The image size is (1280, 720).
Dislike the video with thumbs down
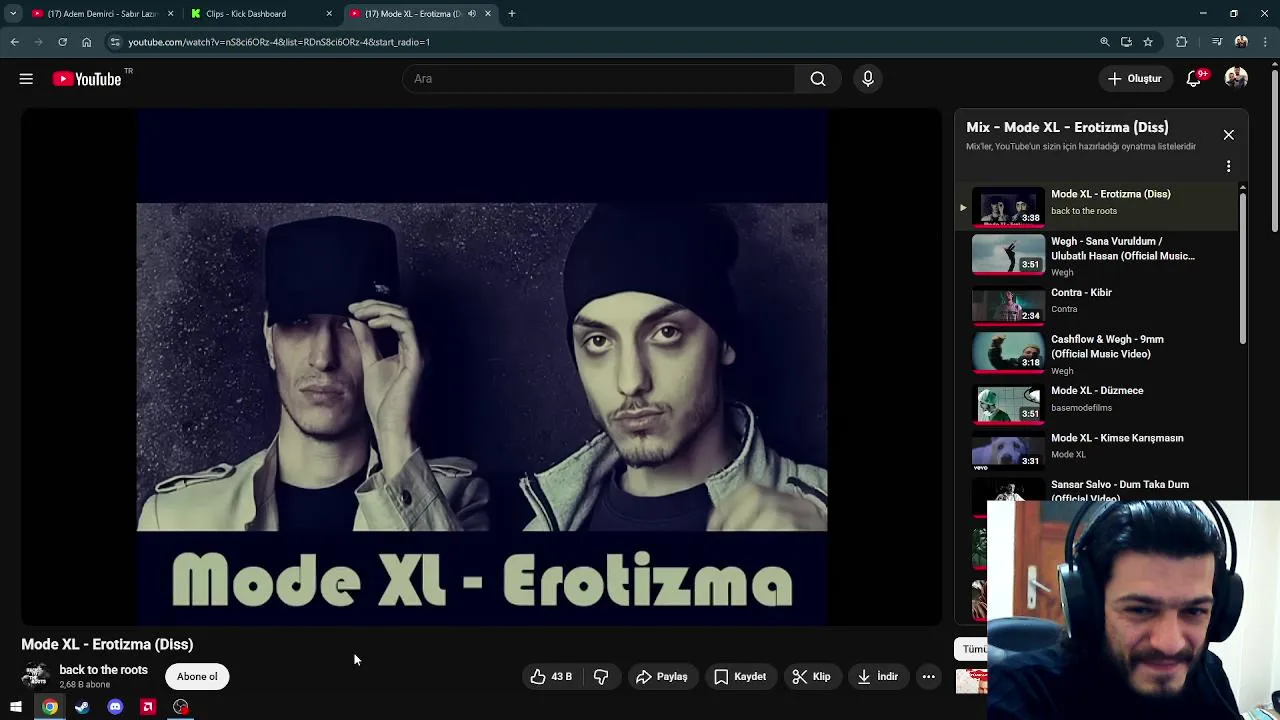coord(601,677)
